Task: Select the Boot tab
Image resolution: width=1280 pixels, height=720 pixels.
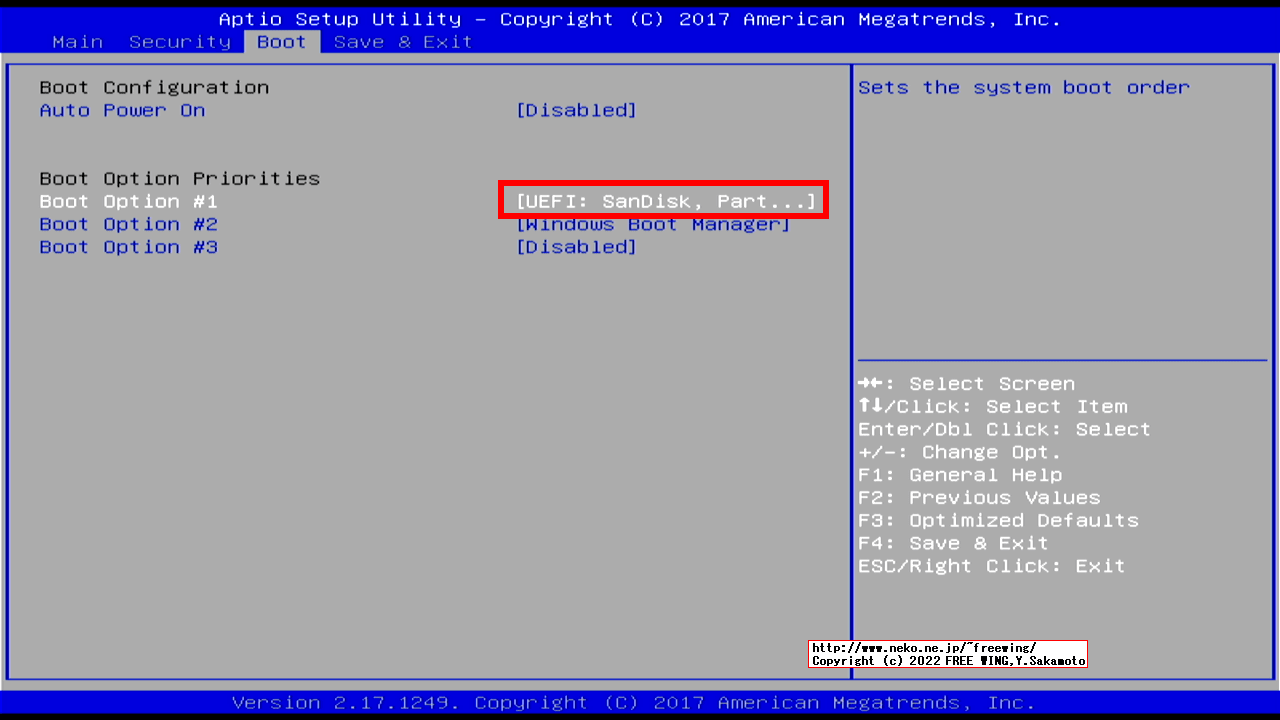Action: point(281,42)
